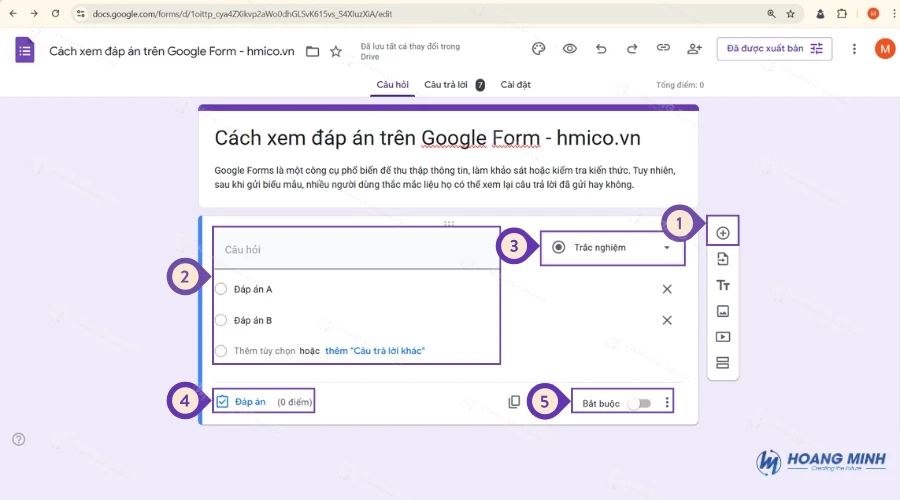Bookmark this page with star

point(790,14)
